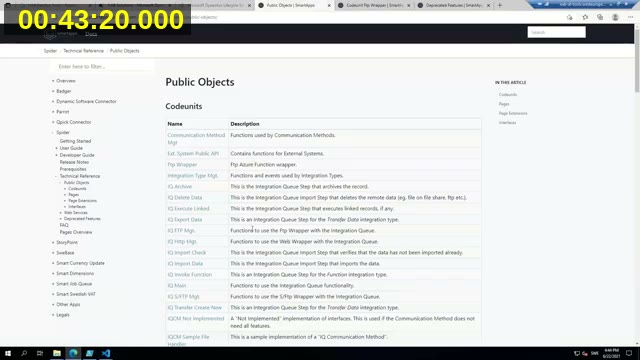Open taskbar search magnifier
The height and width of the screenshot is (360, 640).
[x=24, y=353]
